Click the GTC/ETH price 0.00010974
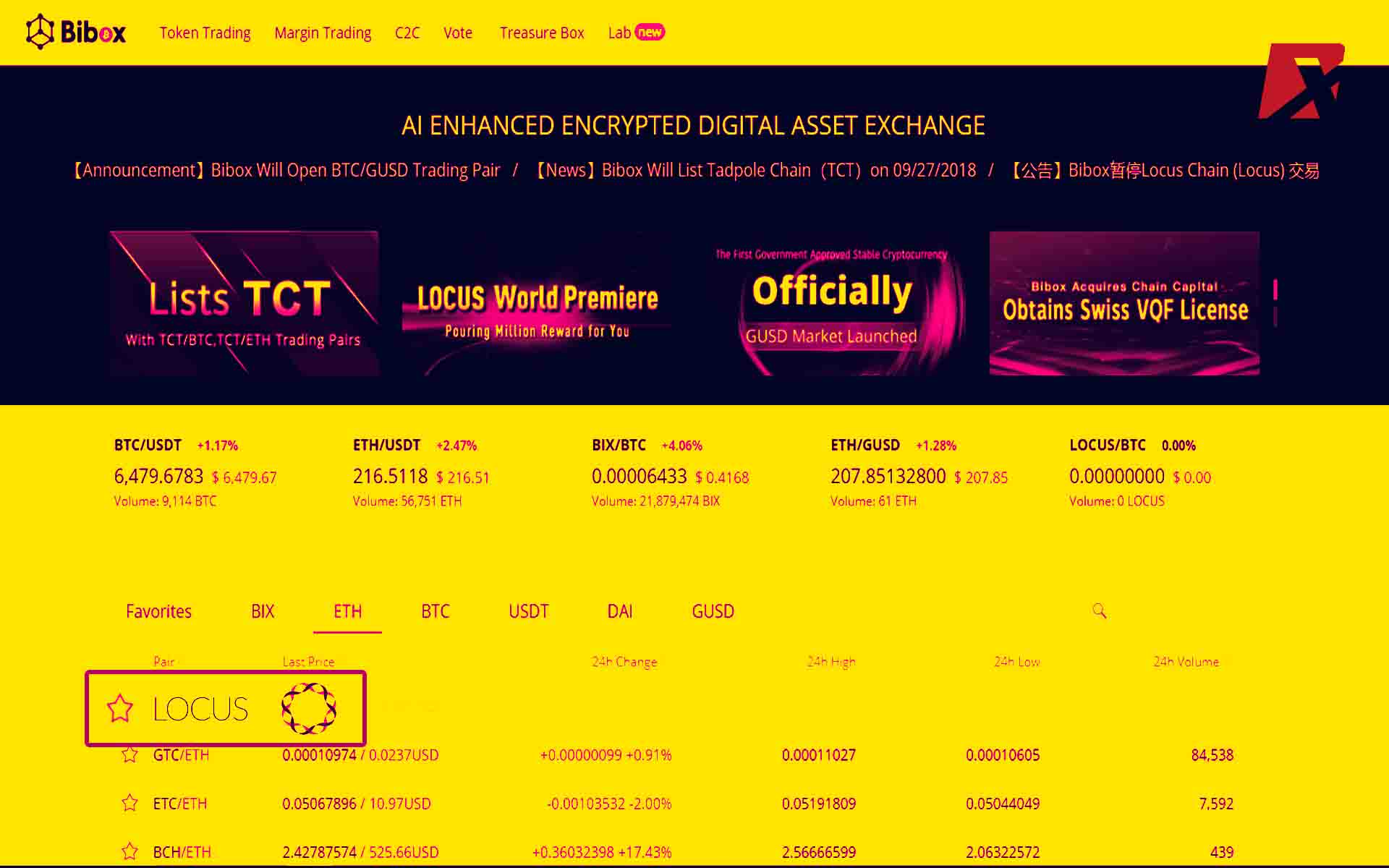This screenshot has width=1389, height=868. pyautogui.click(x=319, y=755)
